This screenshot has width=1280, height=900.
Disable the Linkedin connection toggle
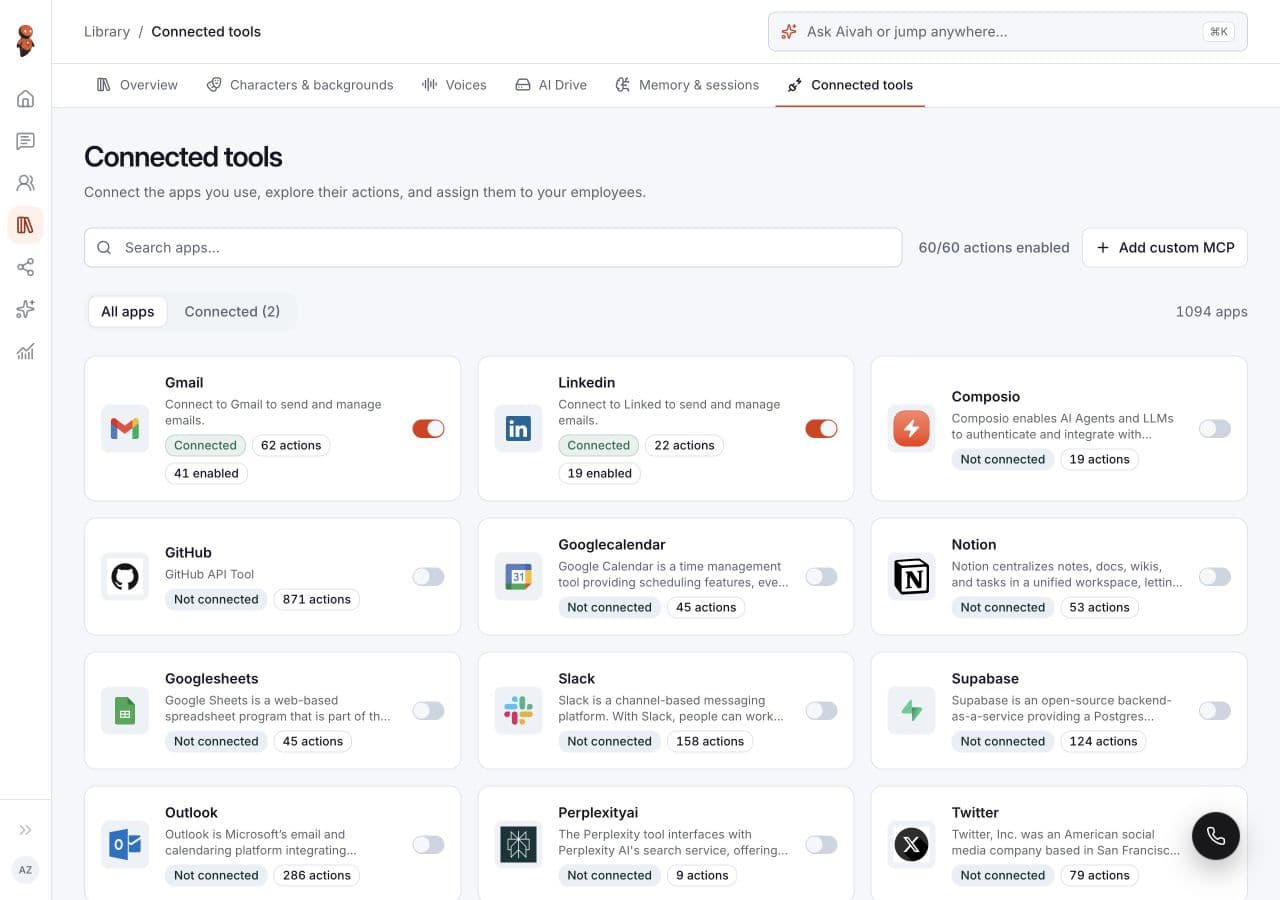click(x=821, y=429)
